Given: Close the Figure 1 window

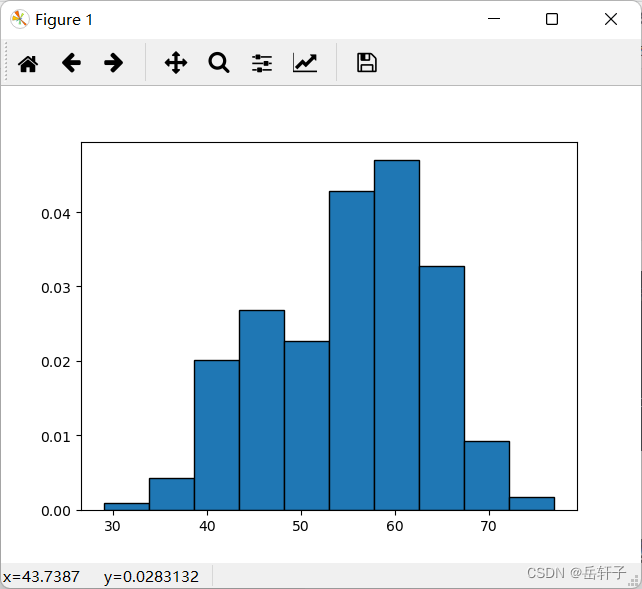Looking at the screenshot, I should click(x=611, y=19).
